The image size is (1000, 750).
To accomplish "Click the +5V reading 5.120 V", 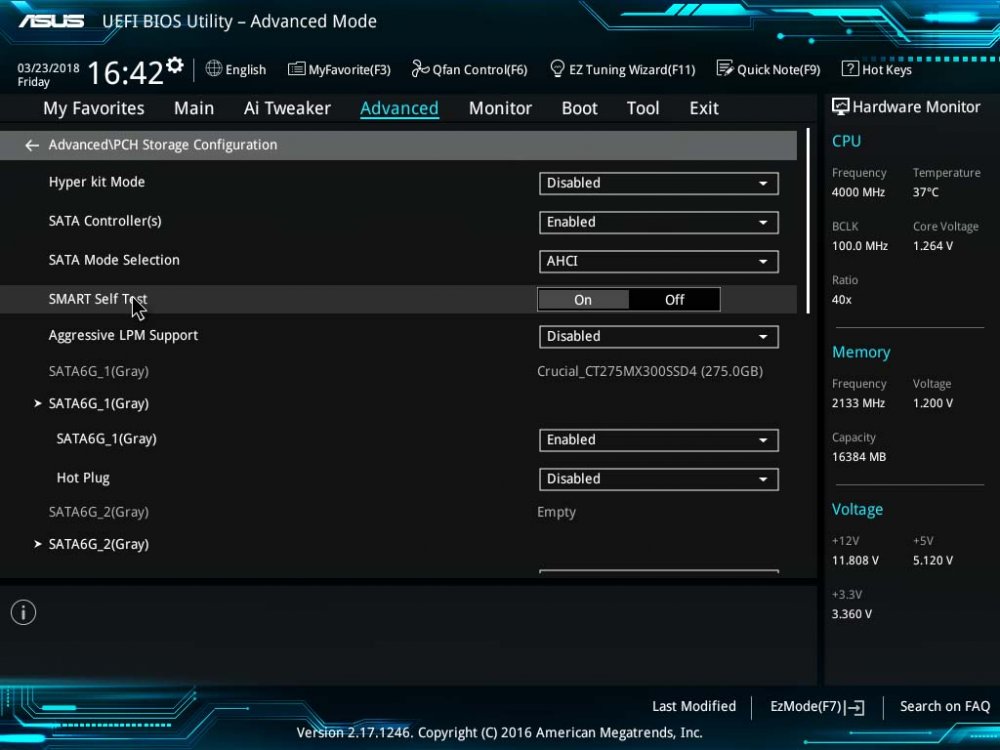I will pyautogui.click(x=932, y=561).
